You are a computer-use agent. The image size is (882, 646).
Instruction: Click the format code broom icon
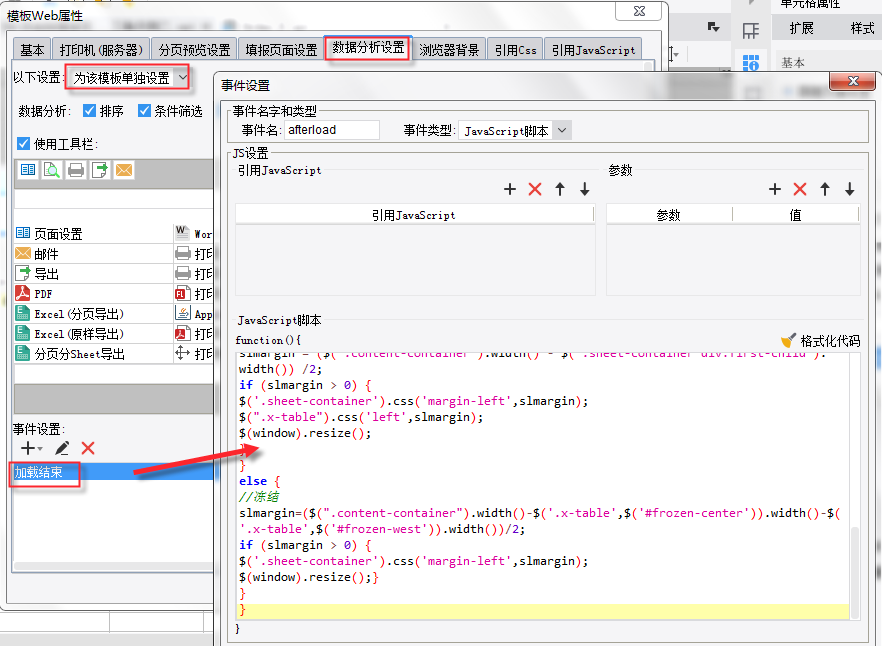(789, 340)
